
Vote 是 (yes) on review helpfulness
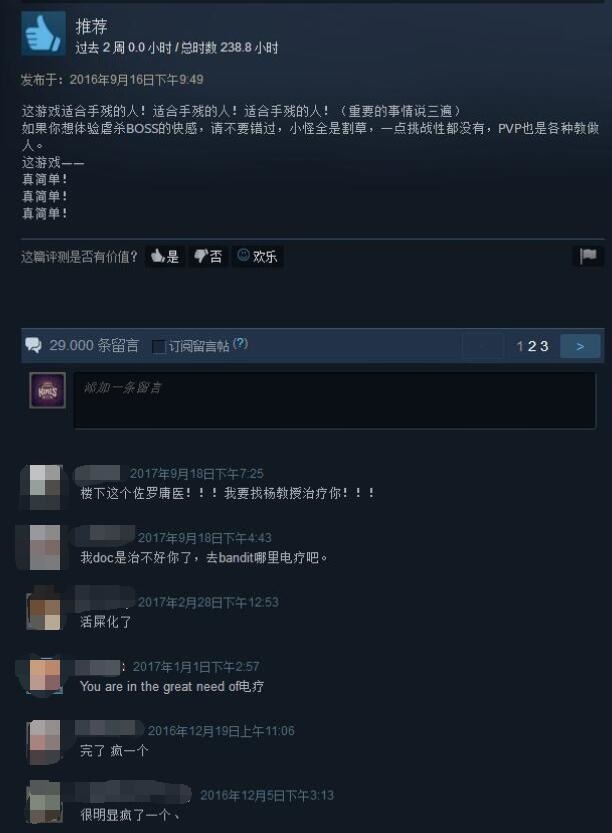pyautogui.click(x=165, y=257)
